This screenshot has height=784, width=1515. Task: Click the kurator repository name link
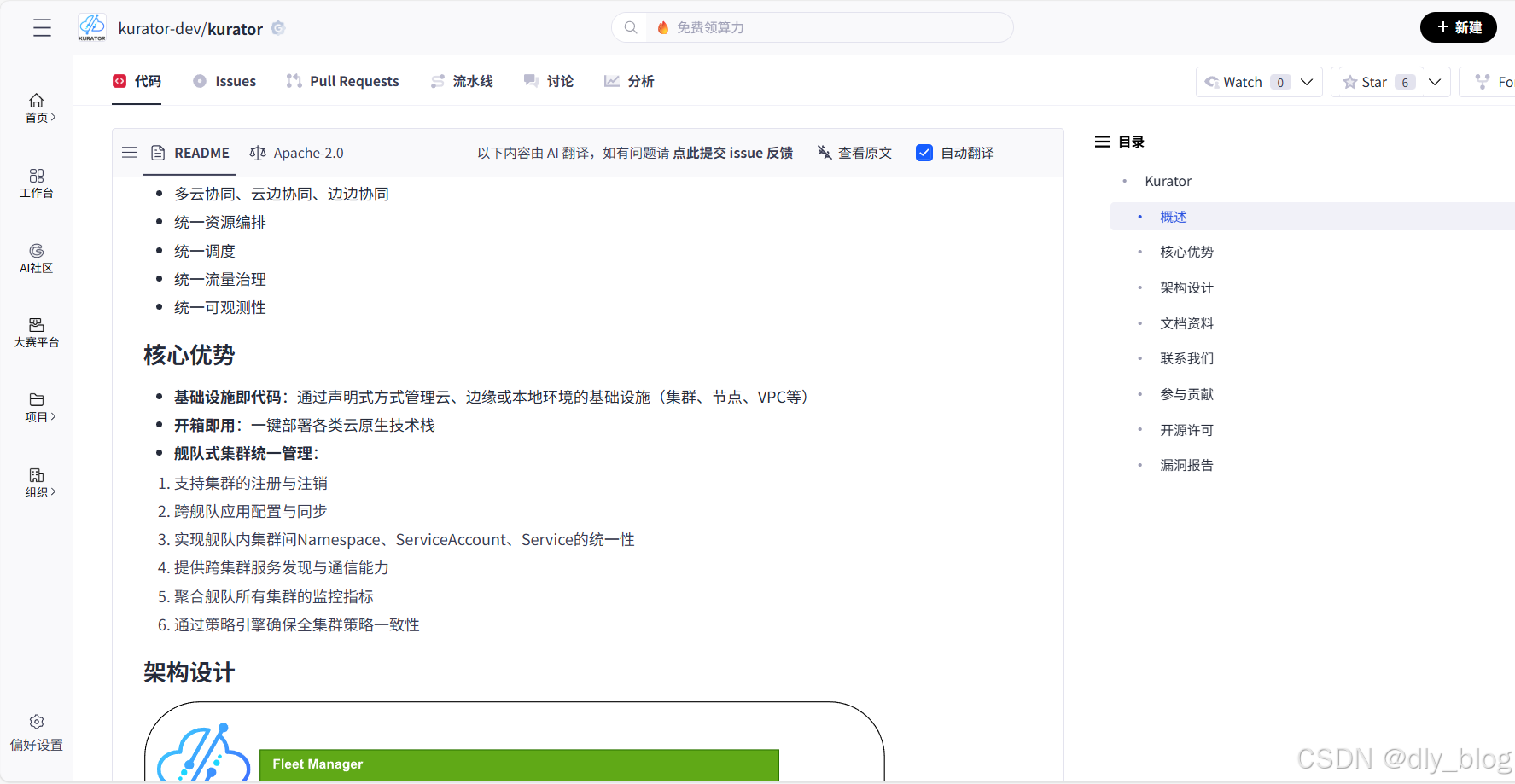point(236,29)
